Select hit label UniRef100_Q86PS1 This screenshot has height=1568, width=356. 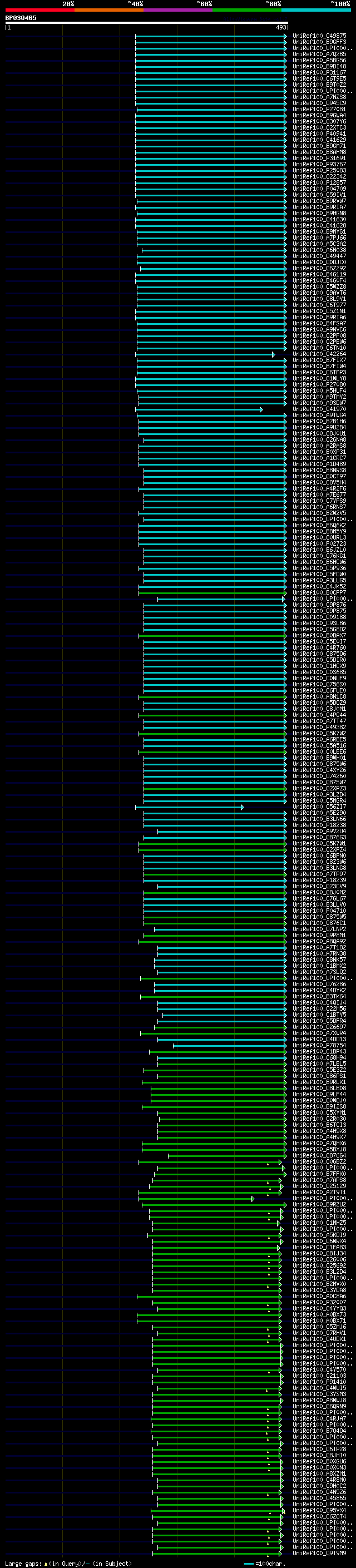tap(319, 1076)
